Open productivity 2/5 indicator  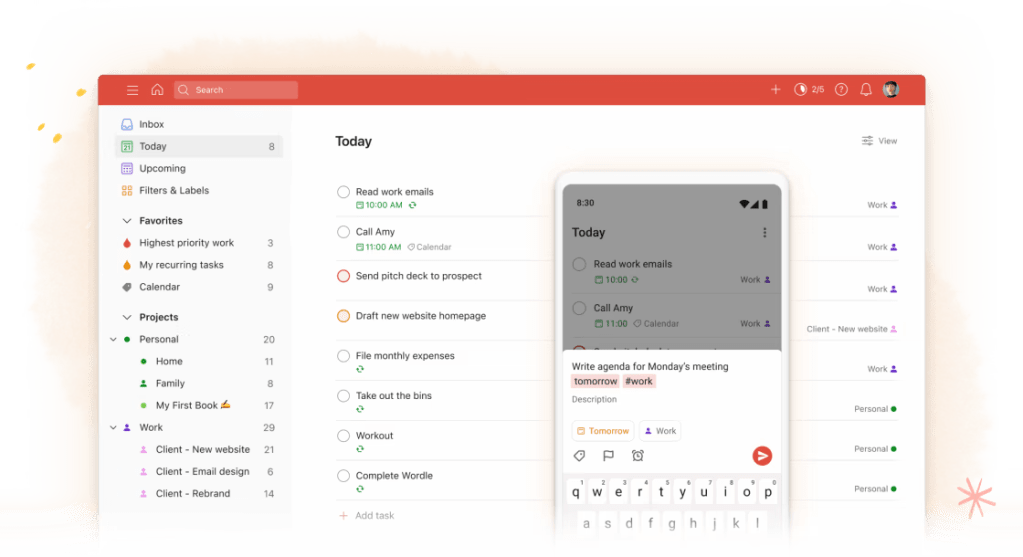[808, 90]
